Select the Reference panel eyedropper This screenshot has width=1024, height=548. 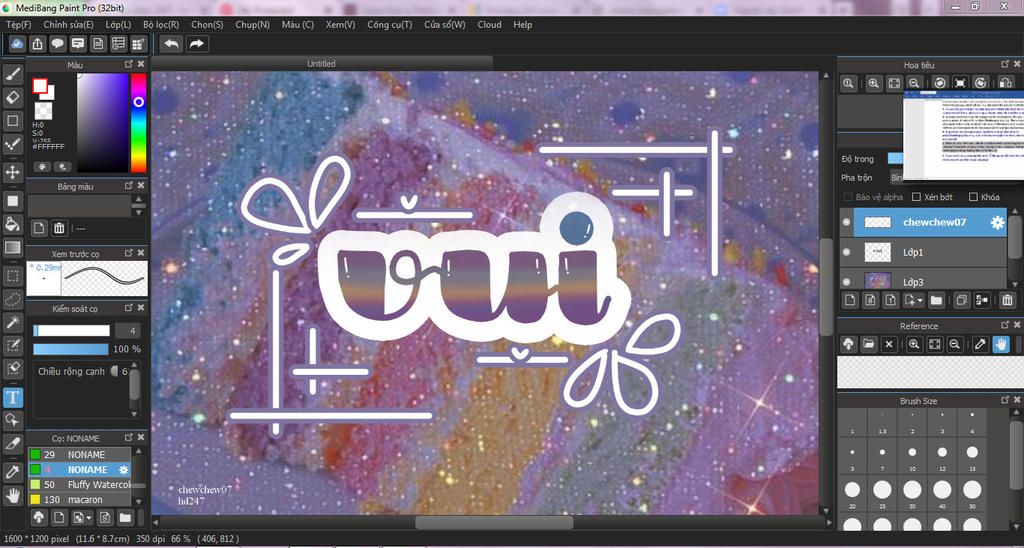click(x=980, y=344)
